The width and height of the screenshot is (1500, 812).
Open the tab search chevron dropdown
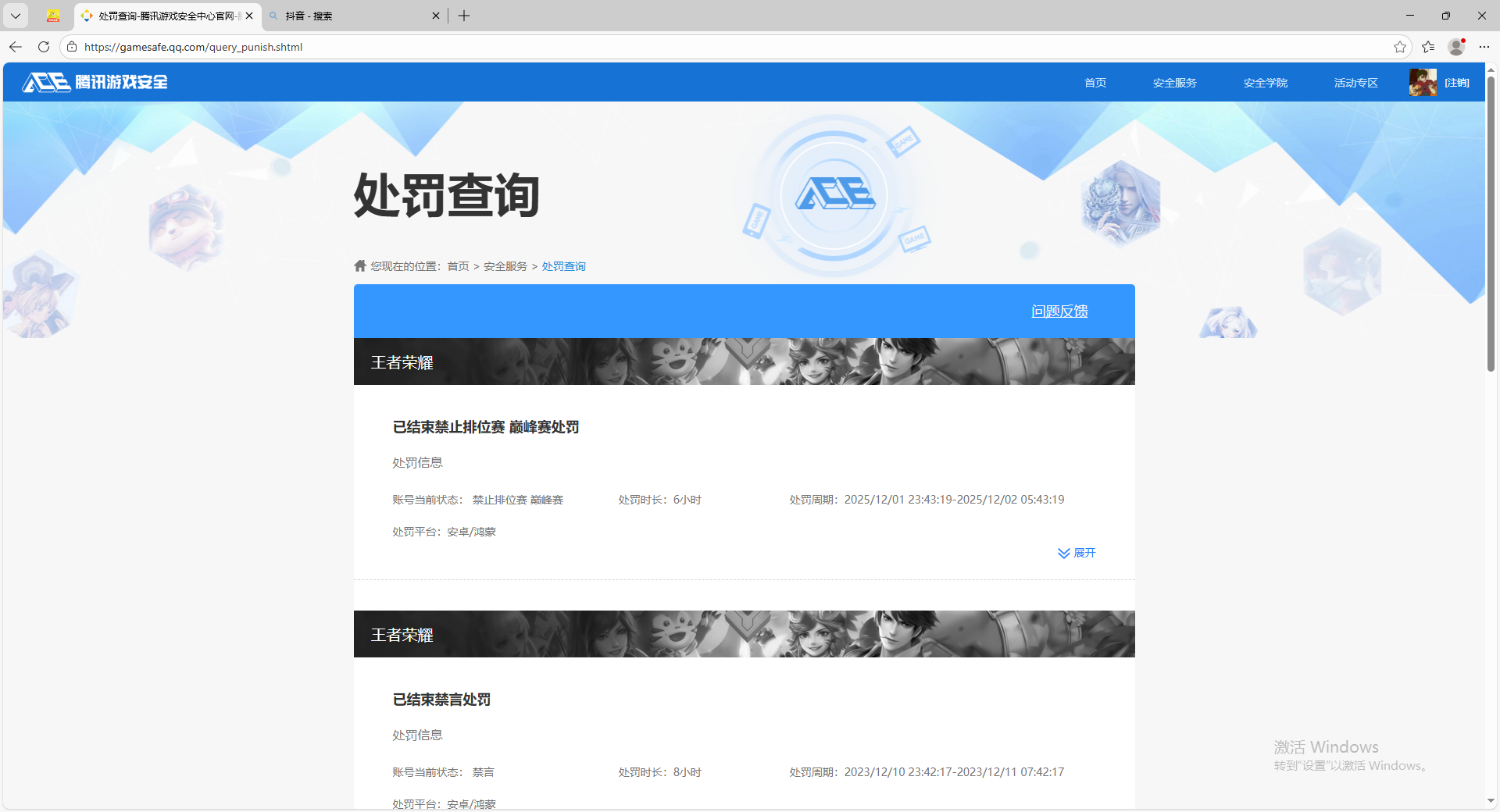16,16
